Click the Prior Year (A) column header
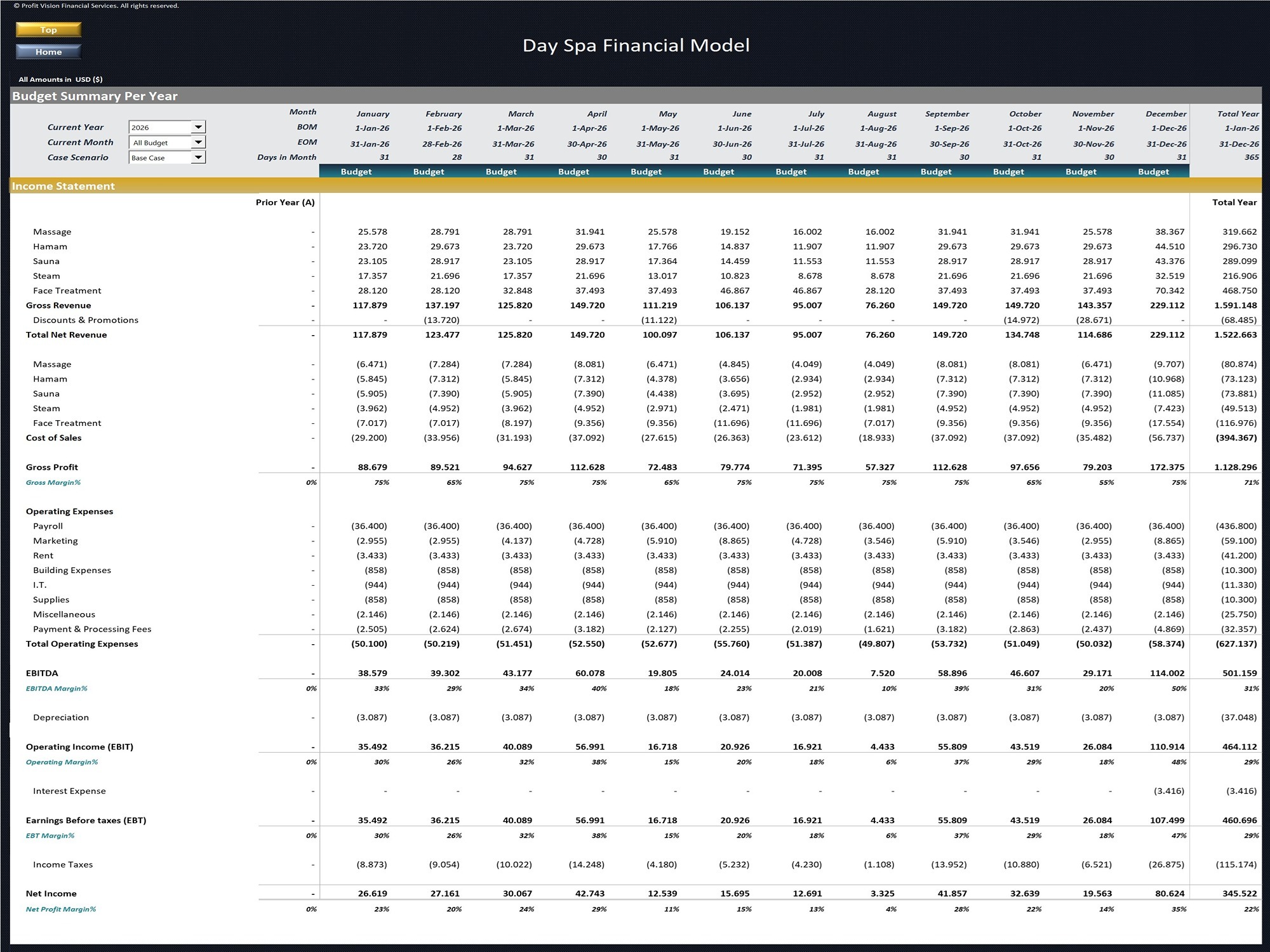Screen dimensions: 1270x952 285,202
